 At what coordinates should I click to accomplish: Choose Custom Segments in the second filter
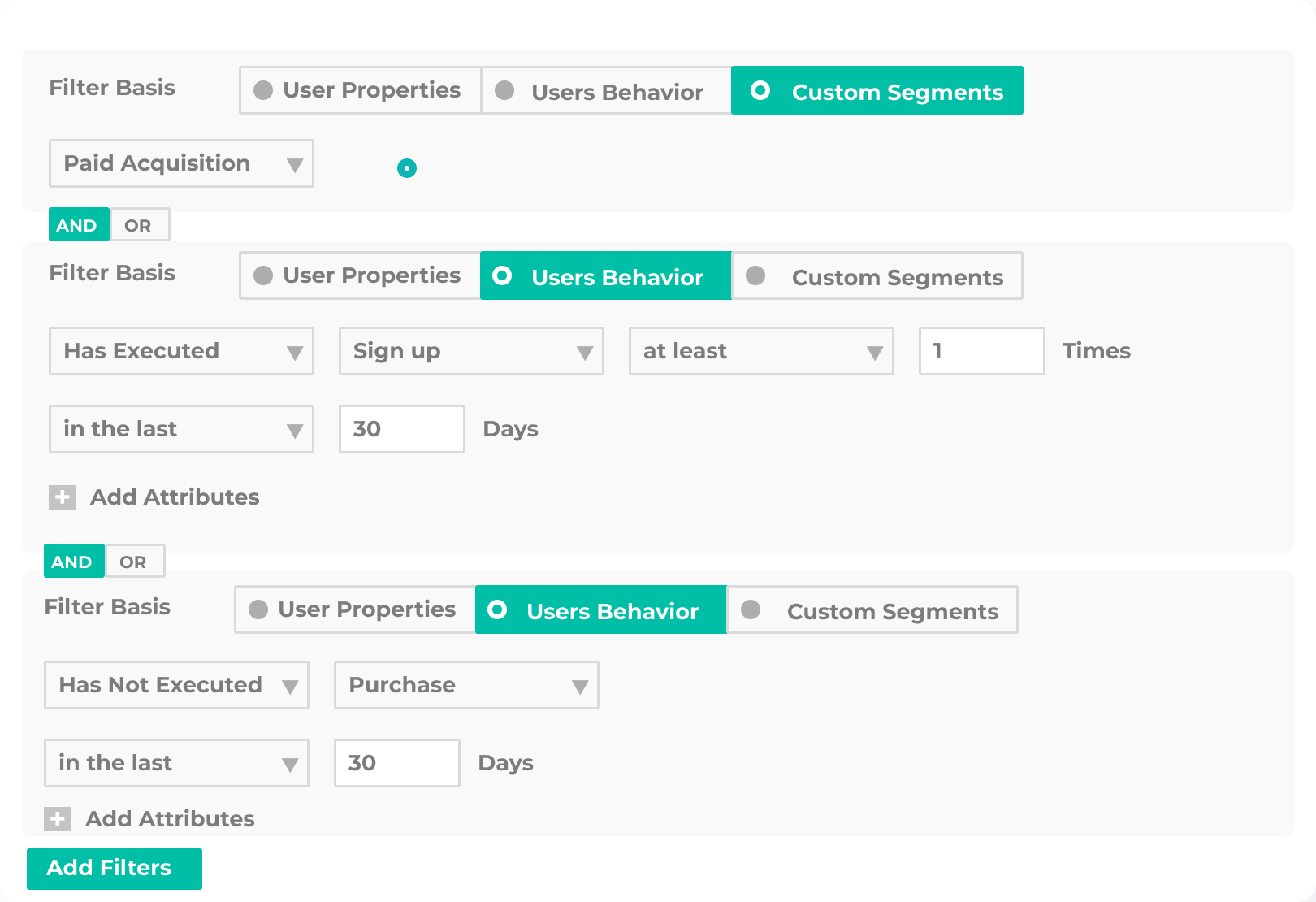pyautogui.click(x=877, y=275)
